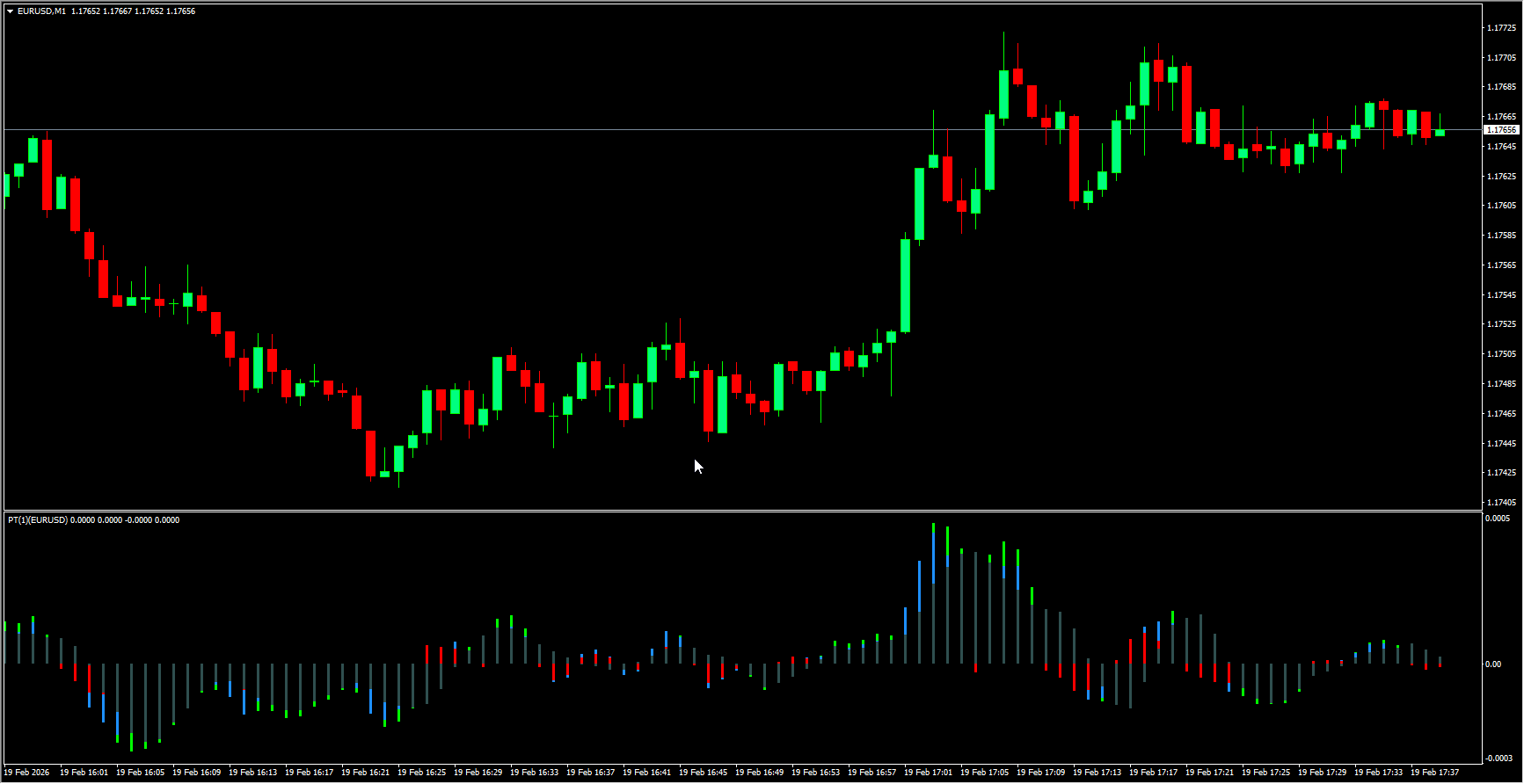Viewport: 1524px width, 784px height.
Task: Click the 0.0005 indicator scale value
Action: [1498, 519]
